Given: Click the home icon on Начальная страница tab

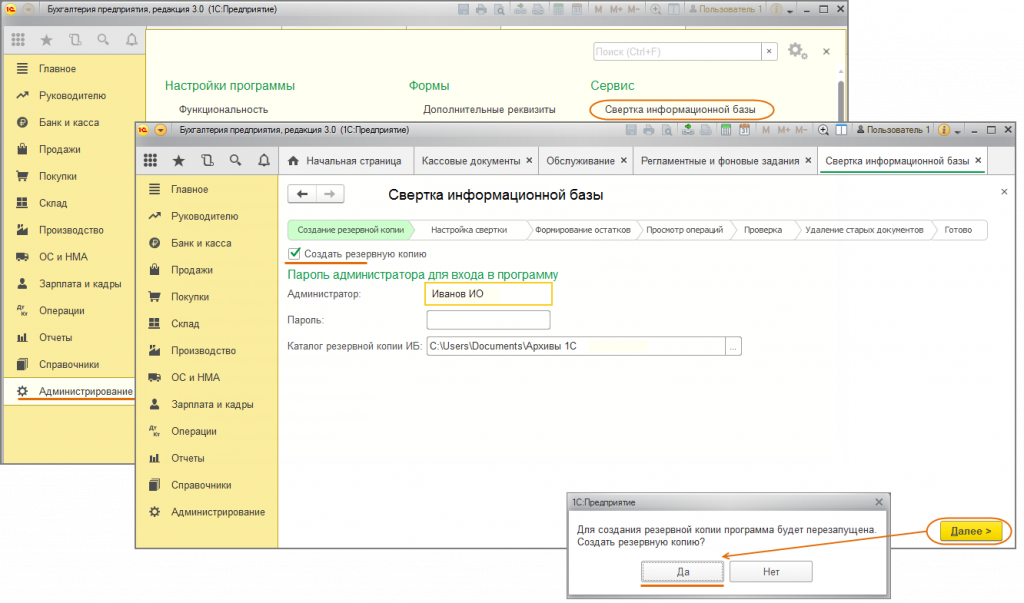Looking at the screenshot, I should 294,161.
